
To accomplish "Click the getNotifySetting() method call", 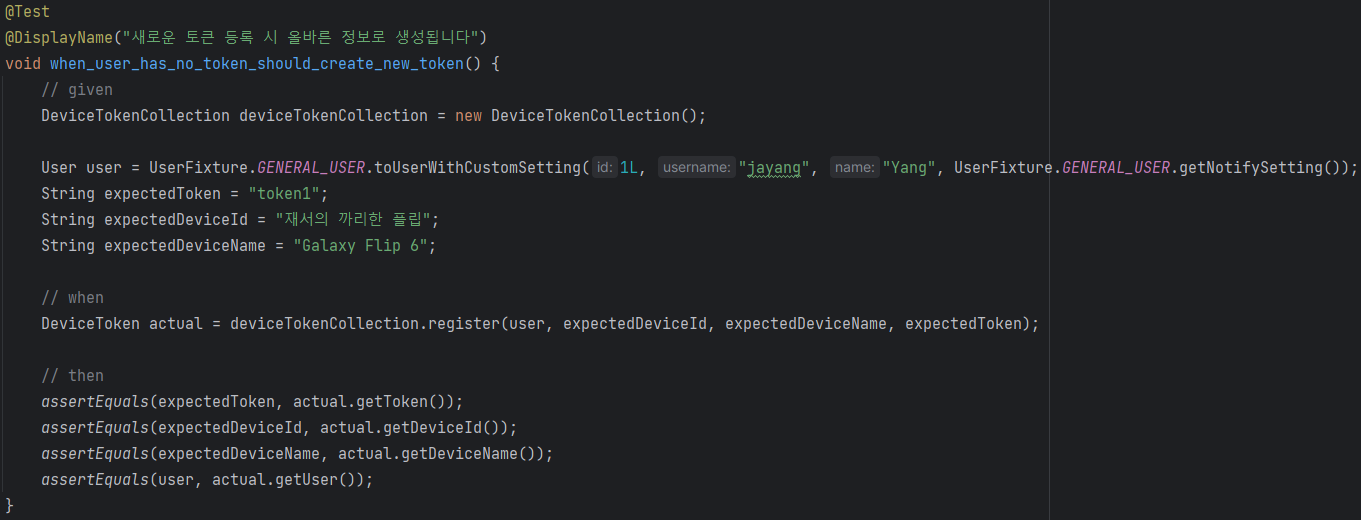I will 1264,167.
